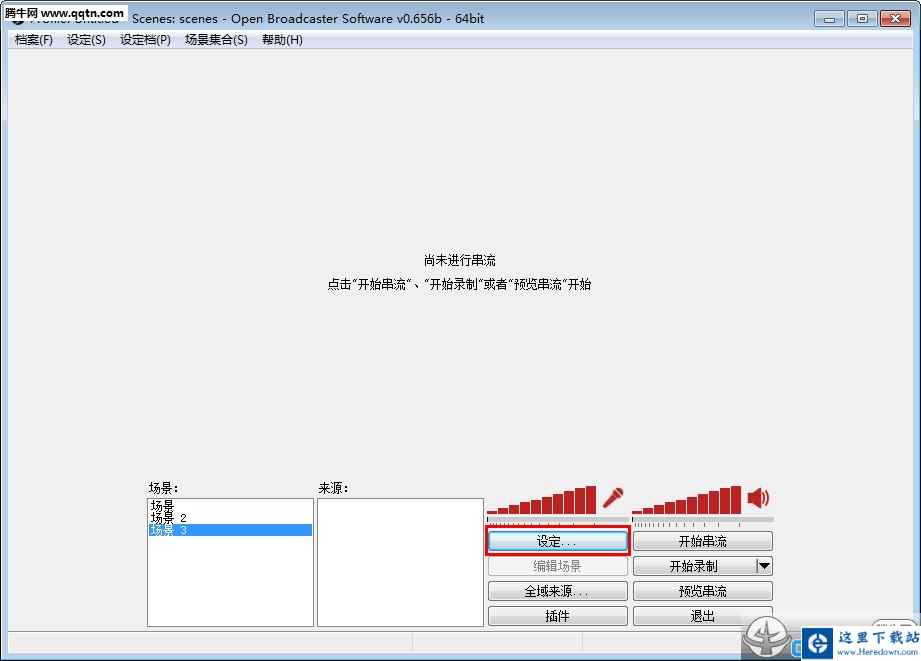Open the 场景集合(S) scene collection menu

214,39
